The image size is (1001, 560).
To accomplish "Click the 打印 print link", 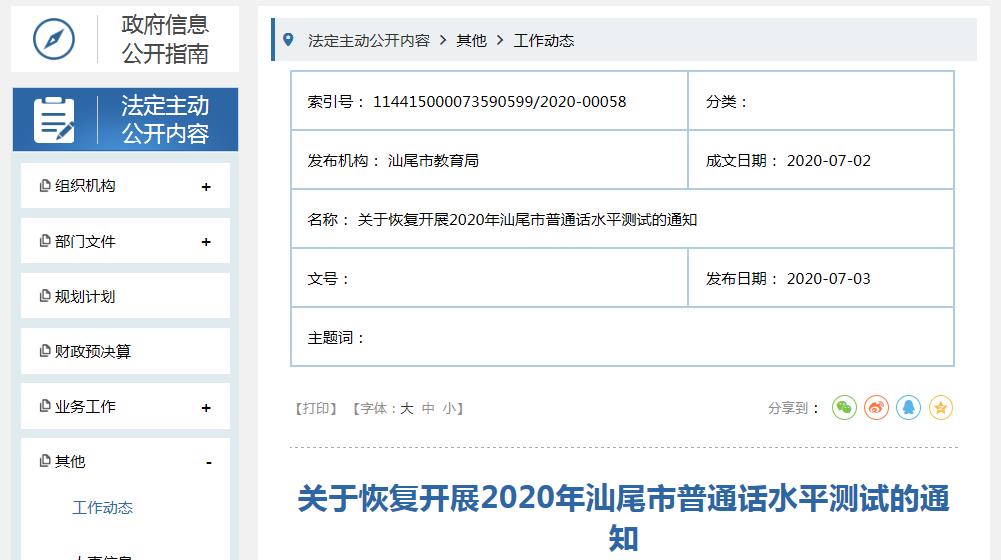I will click(316, 408).
